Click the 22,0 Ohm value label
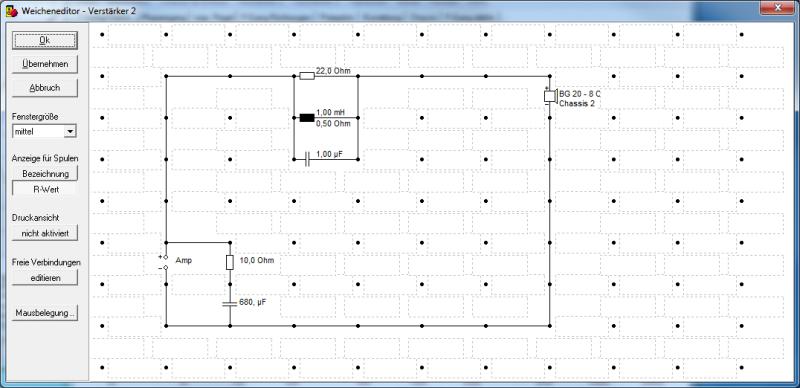The height and width of the screenshot is (388, 800). pyautogui.click(x=333, y=70)
